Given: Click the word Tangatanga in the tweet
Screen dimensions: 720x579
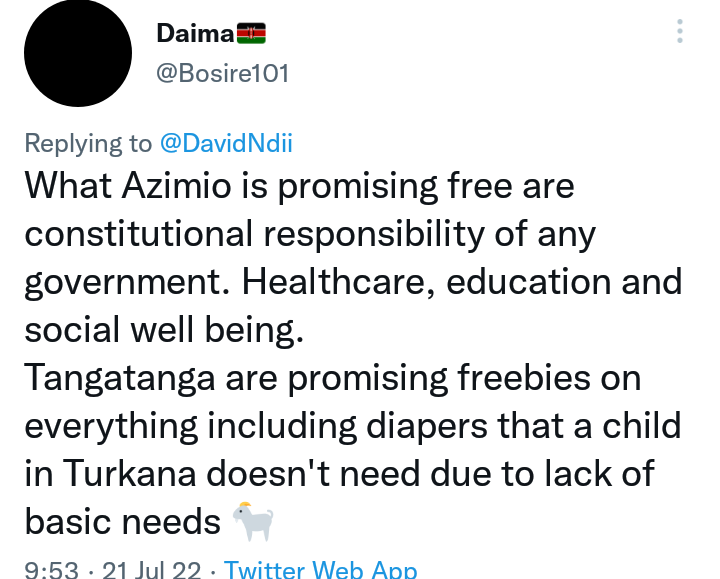Looking at the screenshot, I should (119, 378).
